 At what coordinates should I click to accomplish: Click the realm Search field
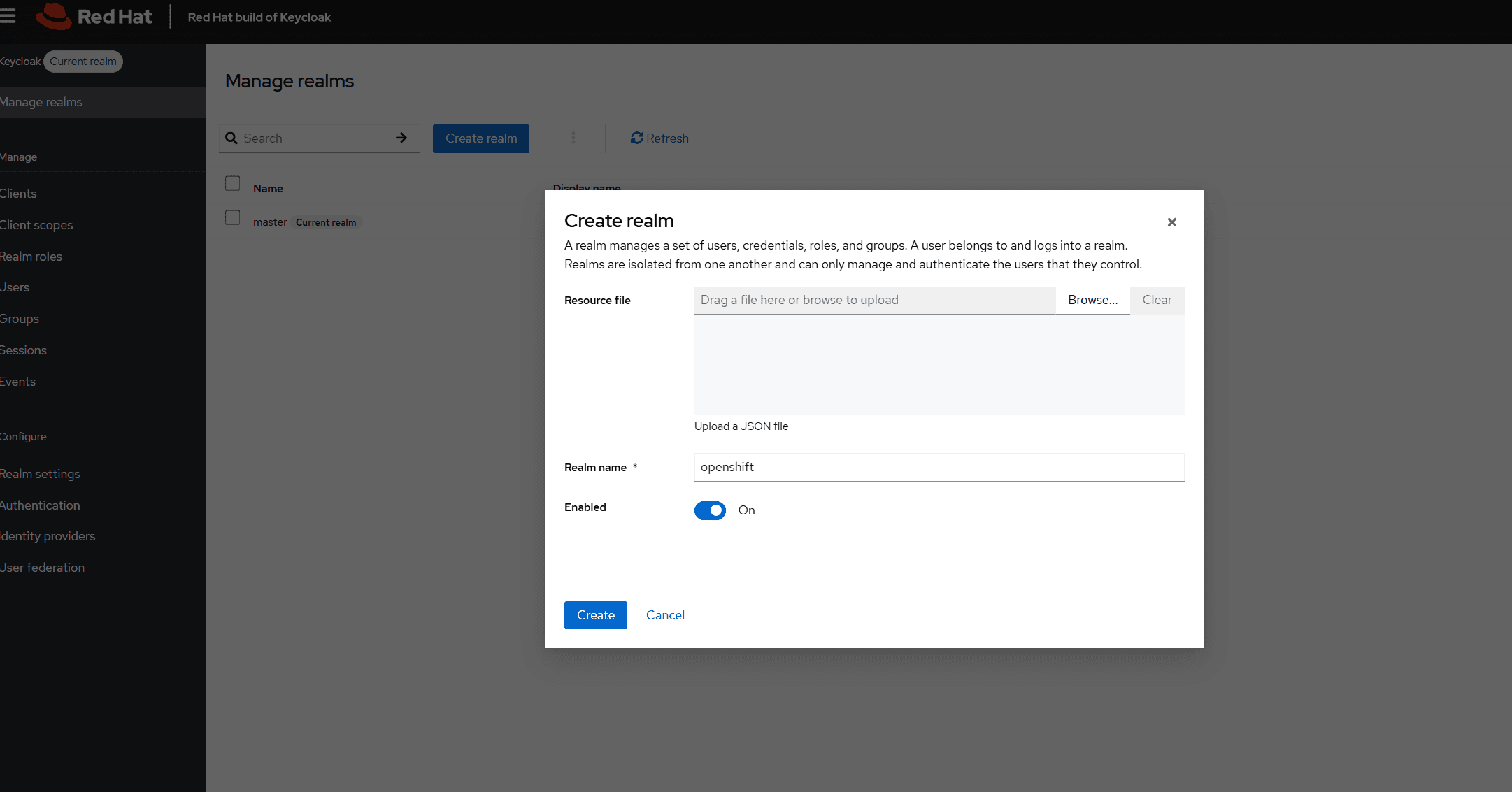311,138
